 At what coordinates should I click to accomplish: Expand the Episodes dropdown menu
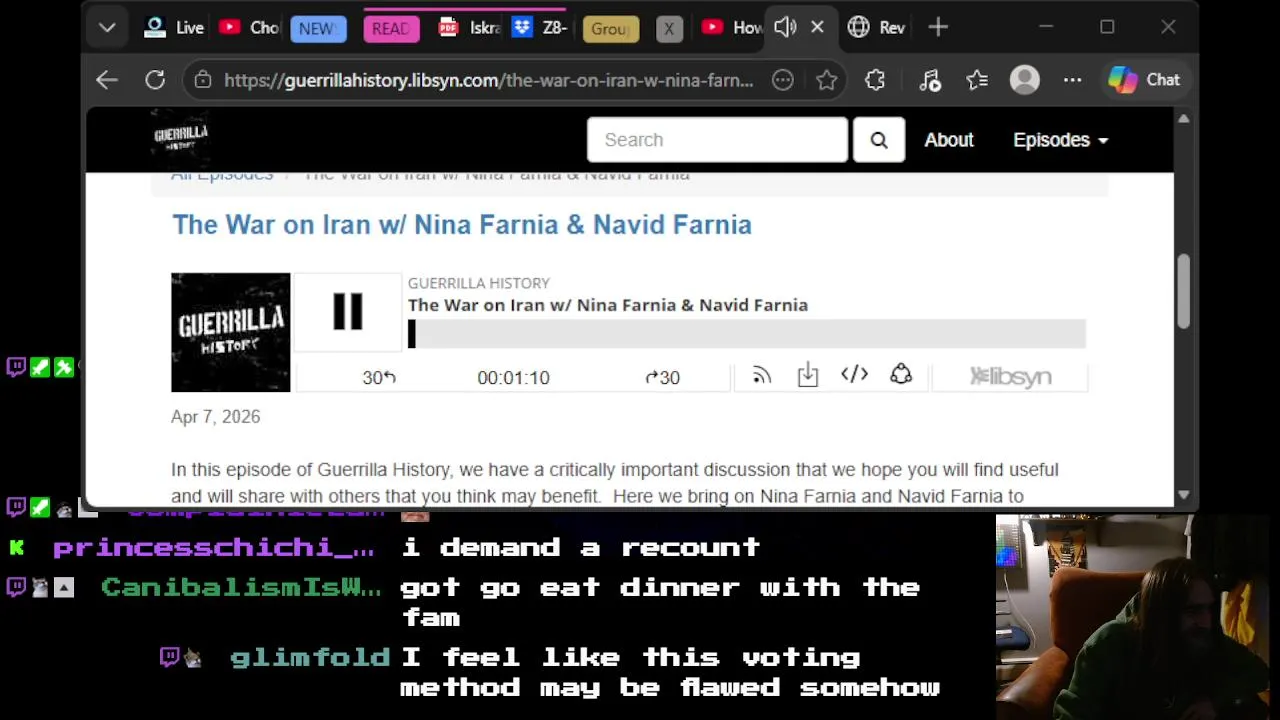pyautogui.click(x=1061, y=140)
